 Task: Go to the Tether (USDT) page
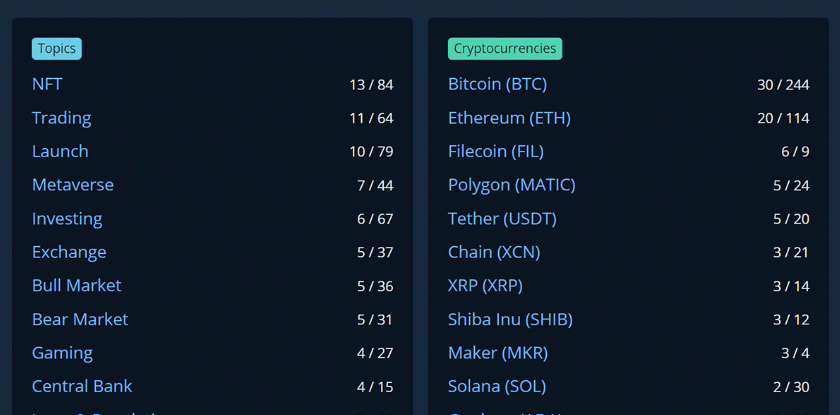point(502,218)
